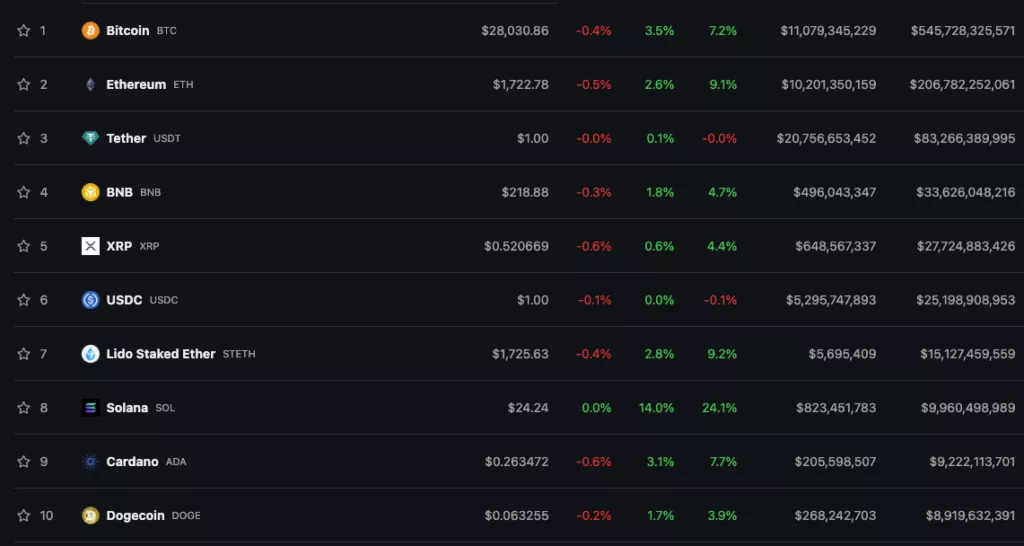Click the STETH ticker symbol
Viewport: 1024px width, 546px height.
(x=239, y=354)
